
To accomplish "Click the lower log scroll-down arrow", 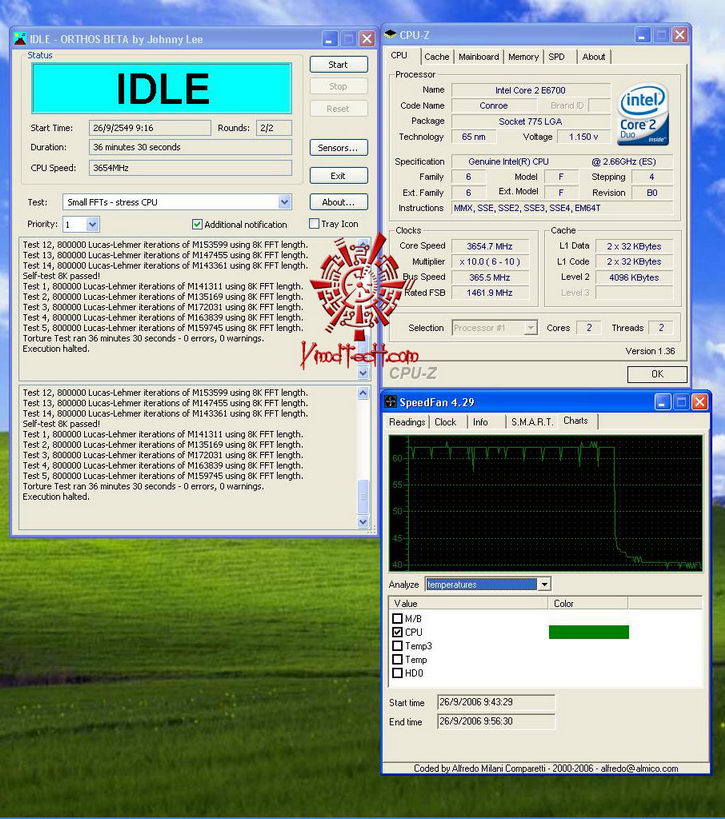I will tap(363, 521).
